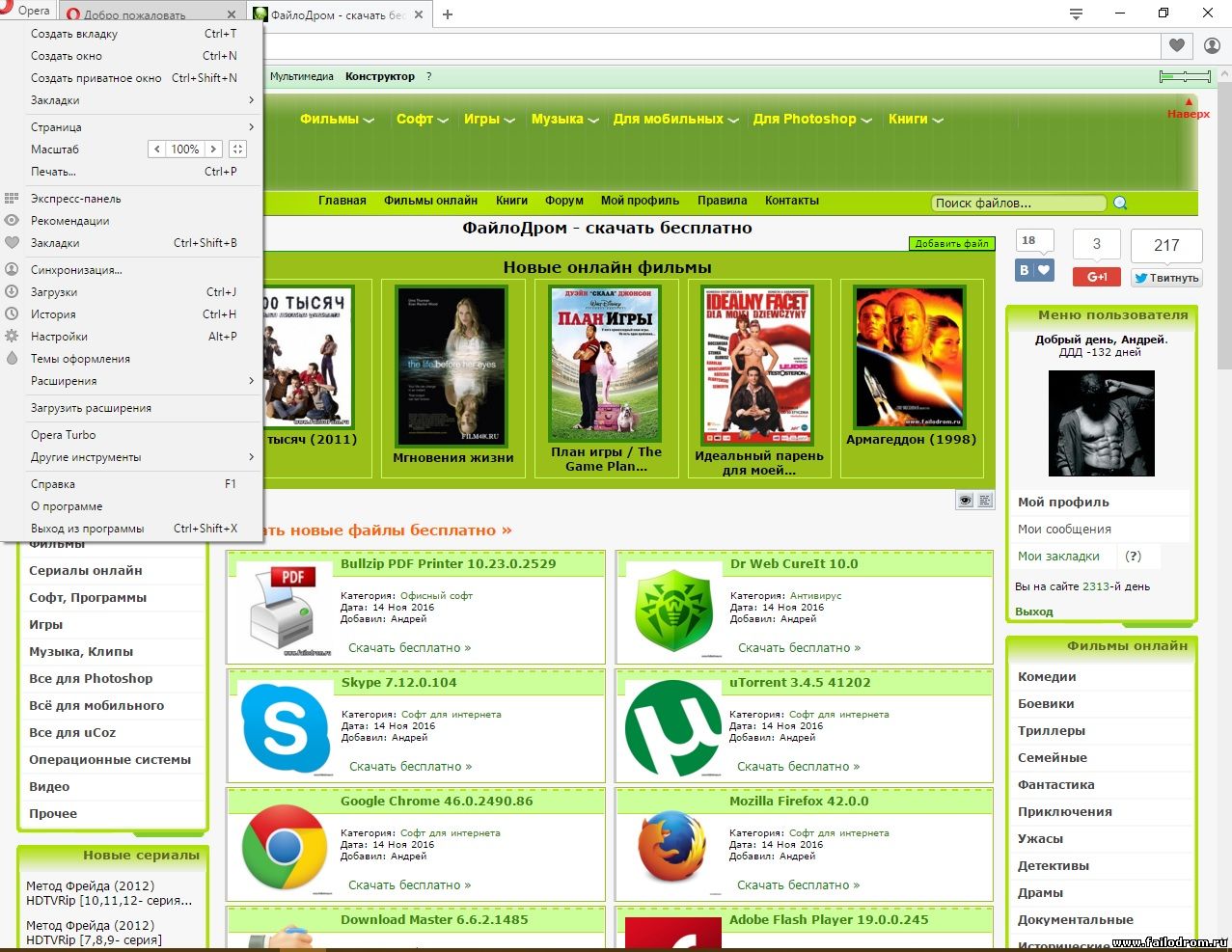Open the Форум link in navigation bar
This screenshot has height=952, width=1232.
click(564, 201)
